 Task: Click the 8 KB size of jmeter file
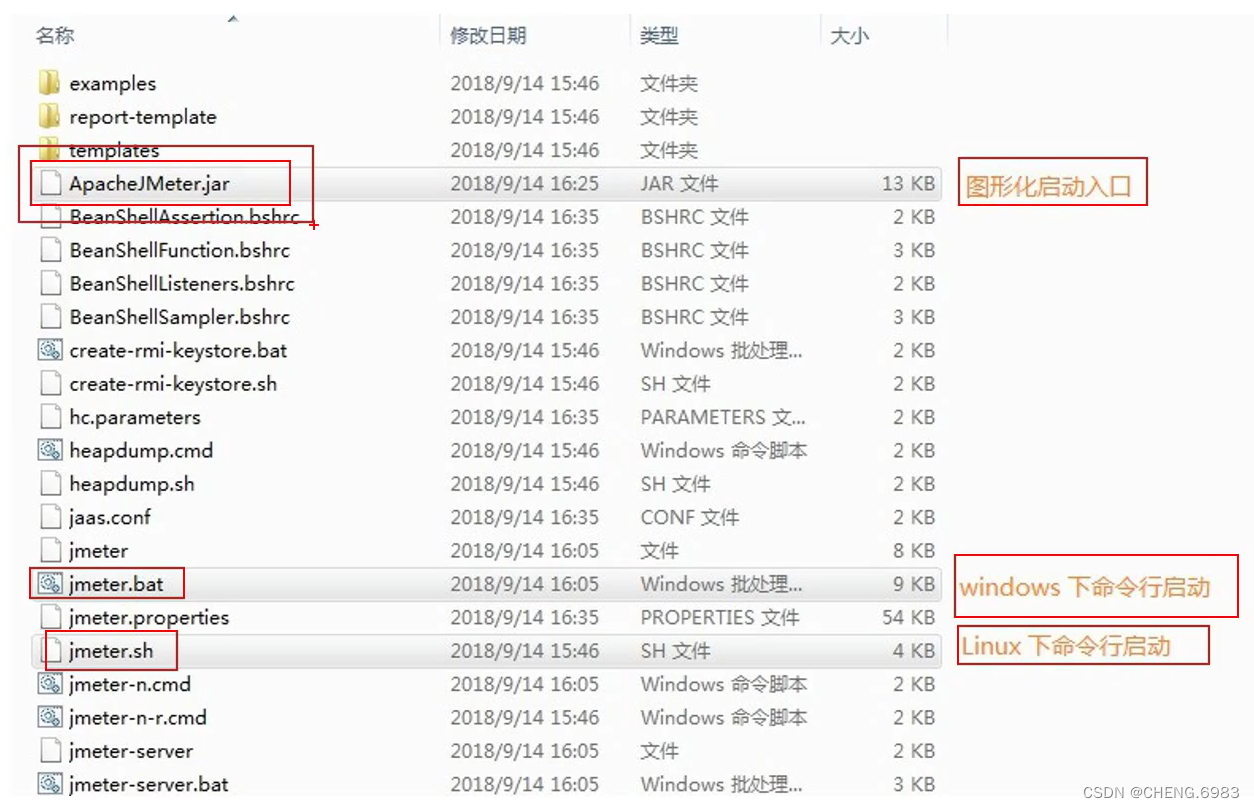tap(914, 551)
